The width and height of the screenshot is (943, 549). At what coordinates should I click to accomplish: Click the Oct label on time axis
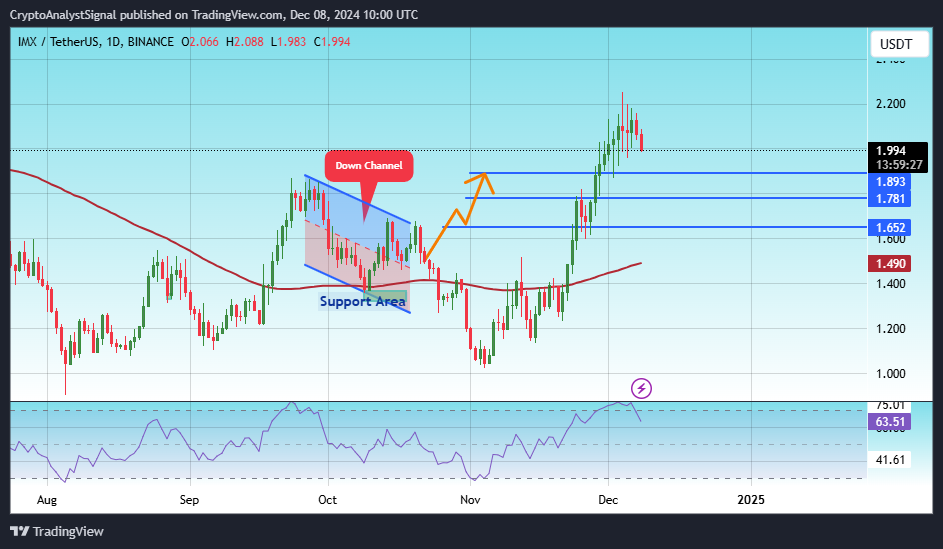pos(327,500)
